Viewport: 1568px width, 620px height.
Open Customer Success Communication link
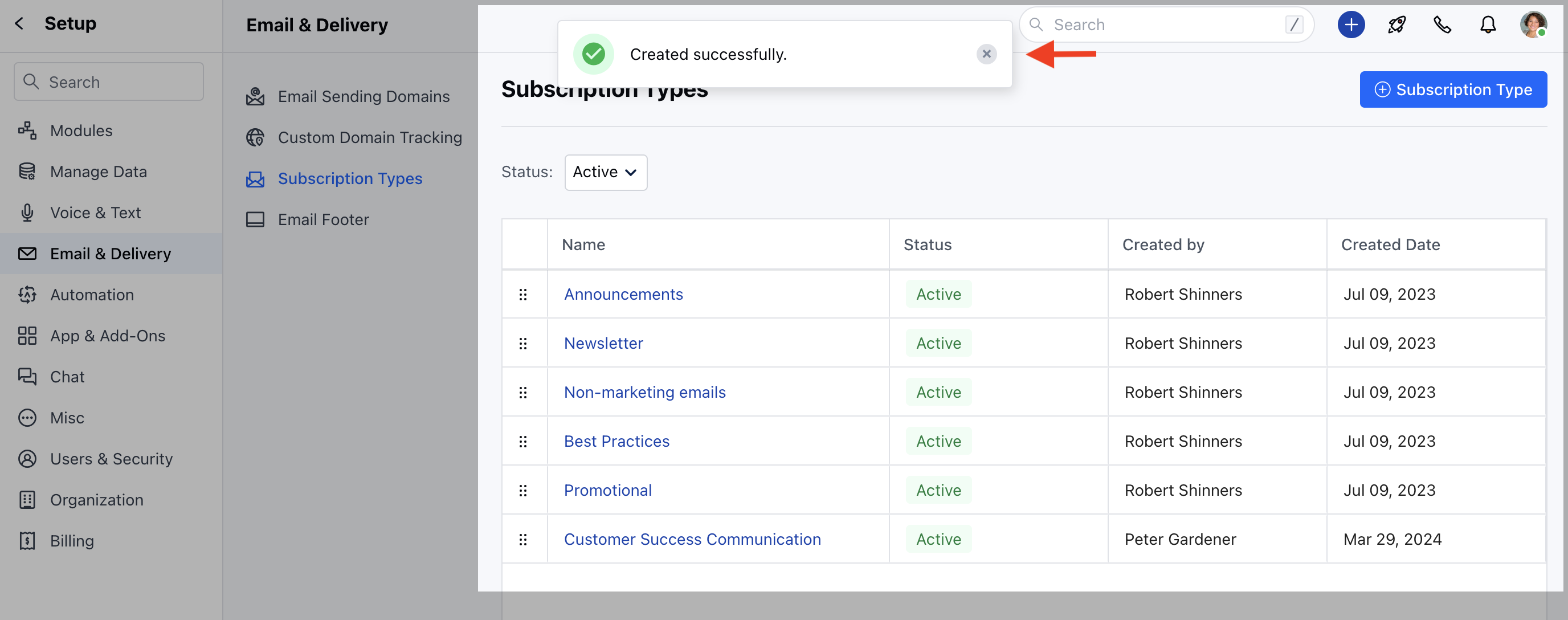(692, 540)
